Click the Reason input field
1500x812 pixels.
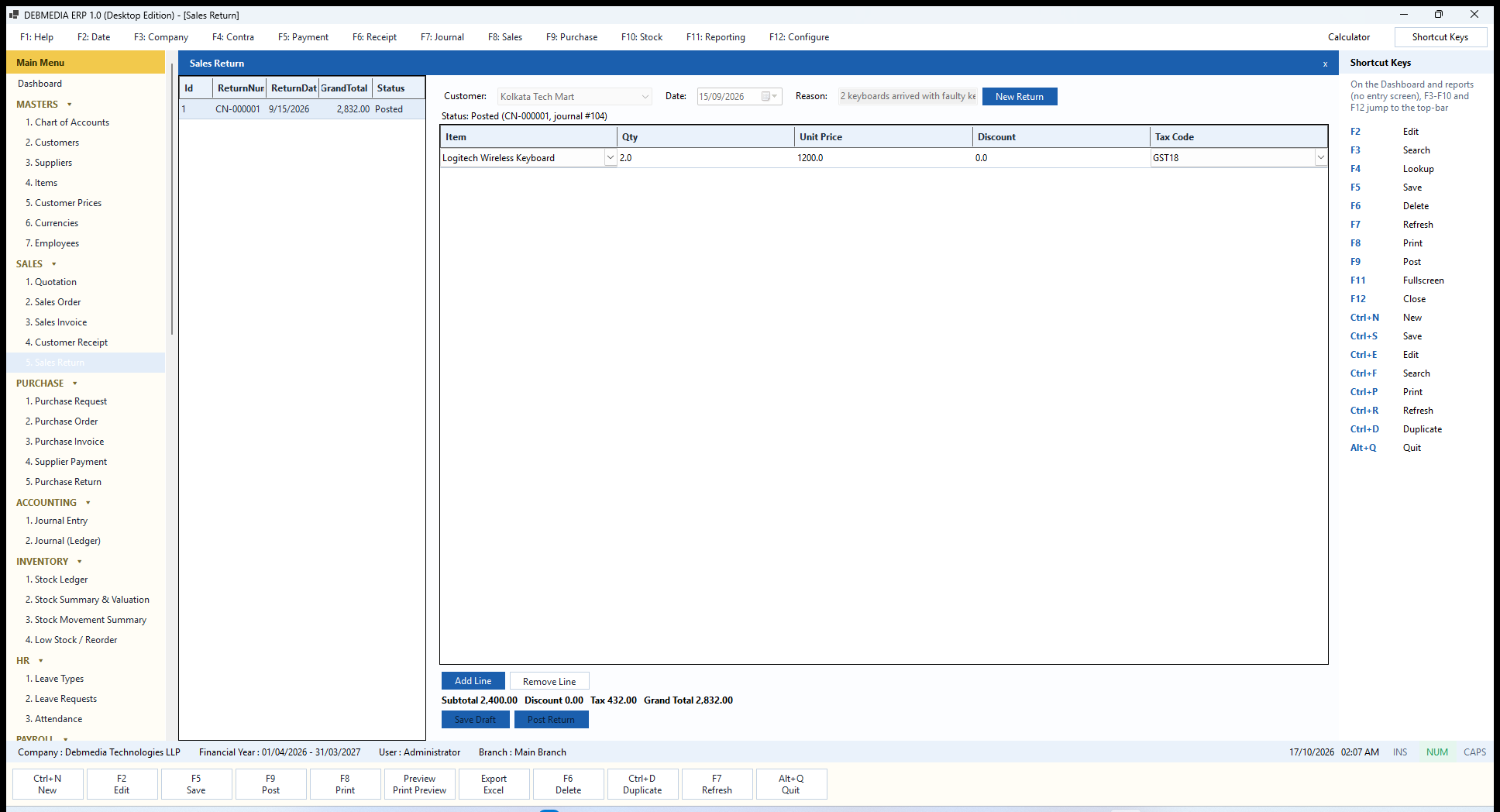(x=908, y=96)
